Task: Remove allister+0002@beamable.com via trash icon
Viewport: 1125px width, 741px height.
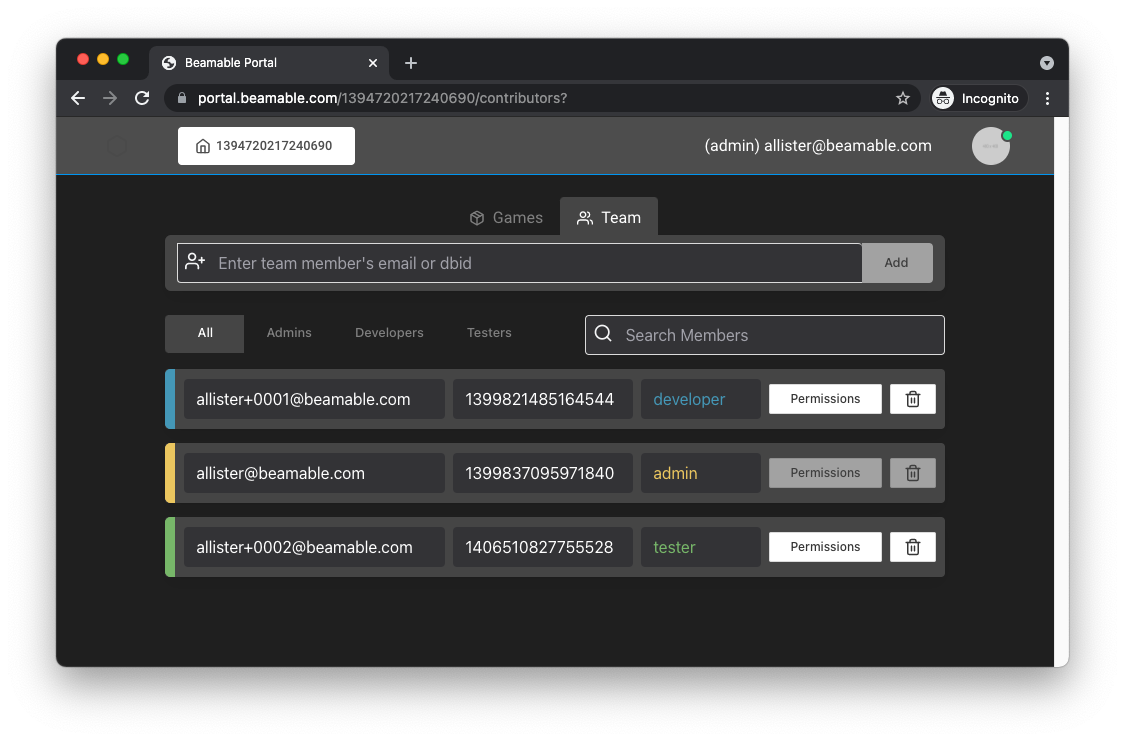Action: 913,547
